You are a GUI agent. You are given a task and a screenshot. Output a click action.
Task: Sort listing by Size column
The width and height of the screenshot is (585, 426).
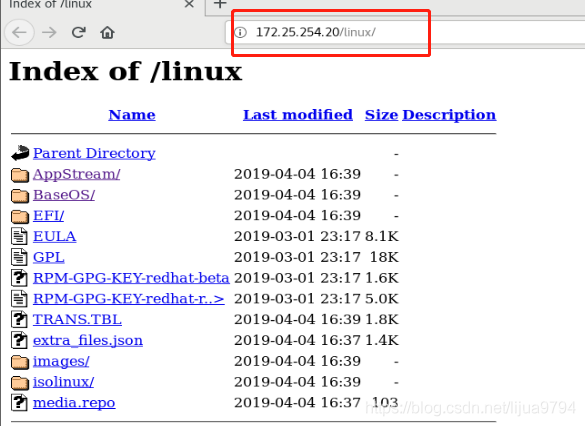(x=381, y=115)
